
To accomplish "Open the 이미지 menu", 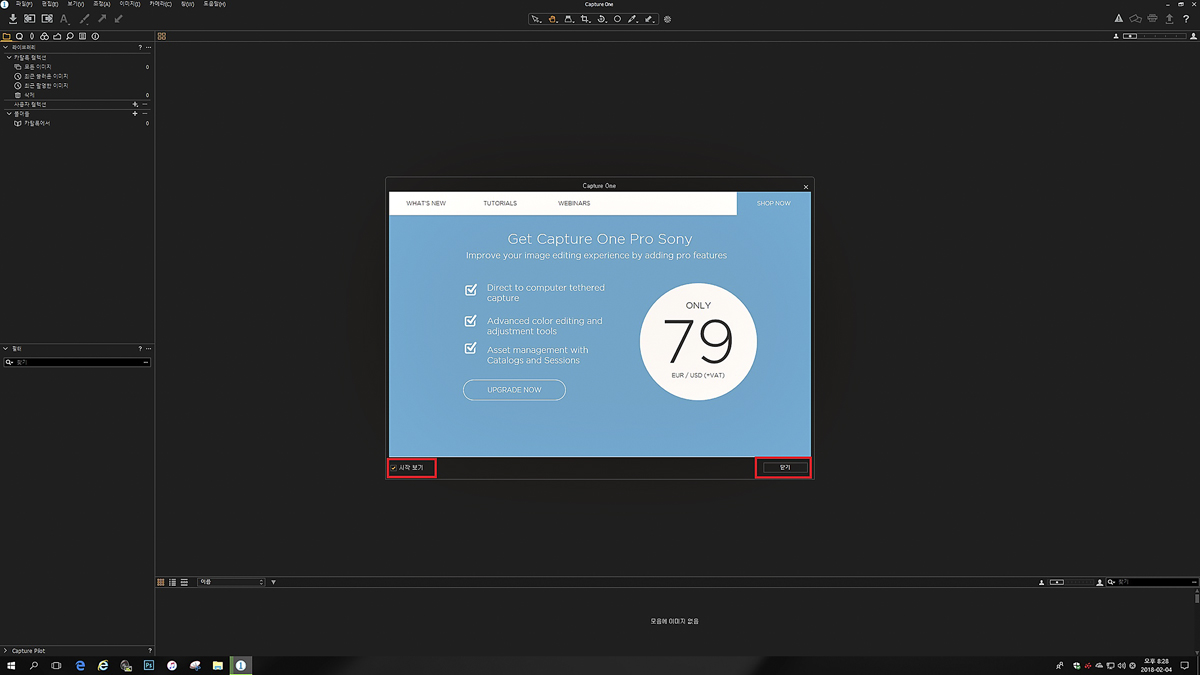I will (131, 4).
